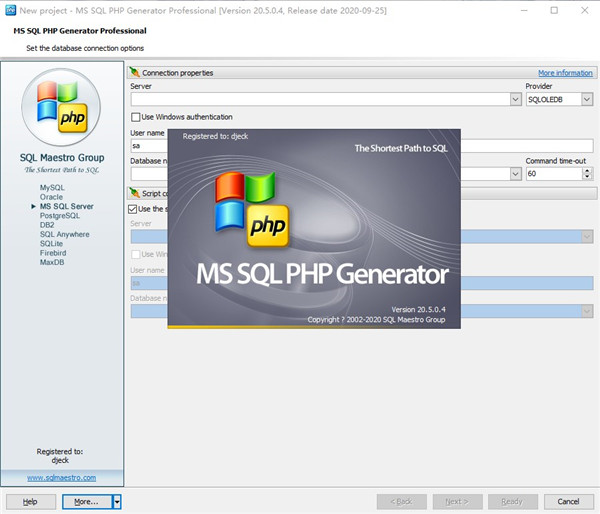
Task: Choose SQL Anywhere from sidebar list
Action: tap(64, 235)
